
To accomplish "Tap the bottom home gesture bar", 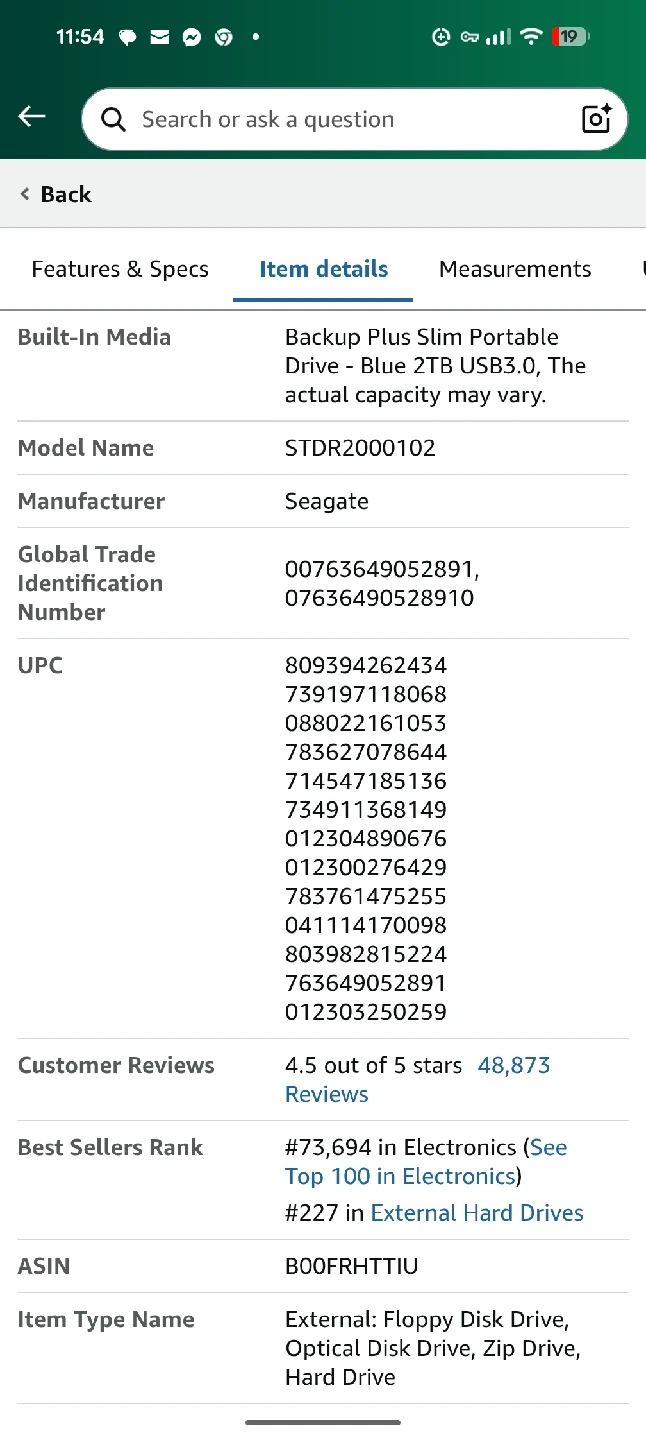I will pos(323,1422).
